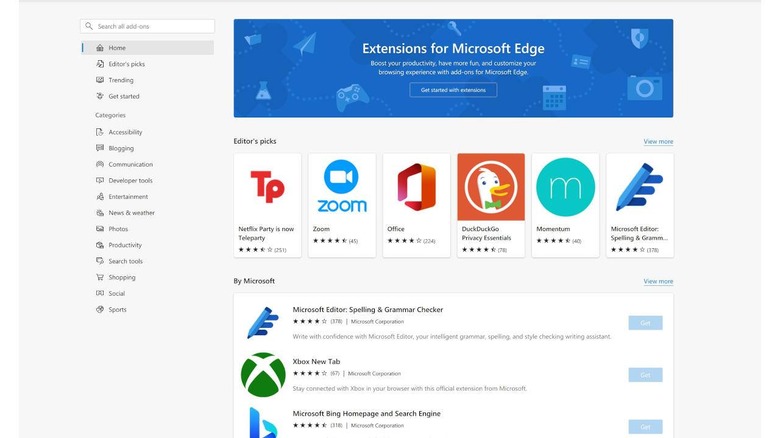Select the Productivity category
The height and width of the screenshot is (438, 780).
pos(125,245)
